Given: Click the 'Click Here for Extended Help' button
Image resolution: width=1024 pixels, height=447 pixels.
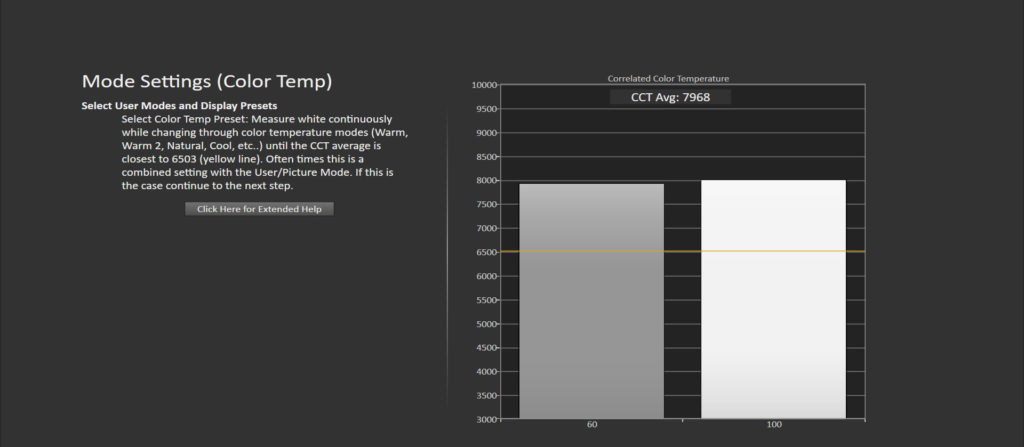Looking at the screenshot, I should [259, 209].
